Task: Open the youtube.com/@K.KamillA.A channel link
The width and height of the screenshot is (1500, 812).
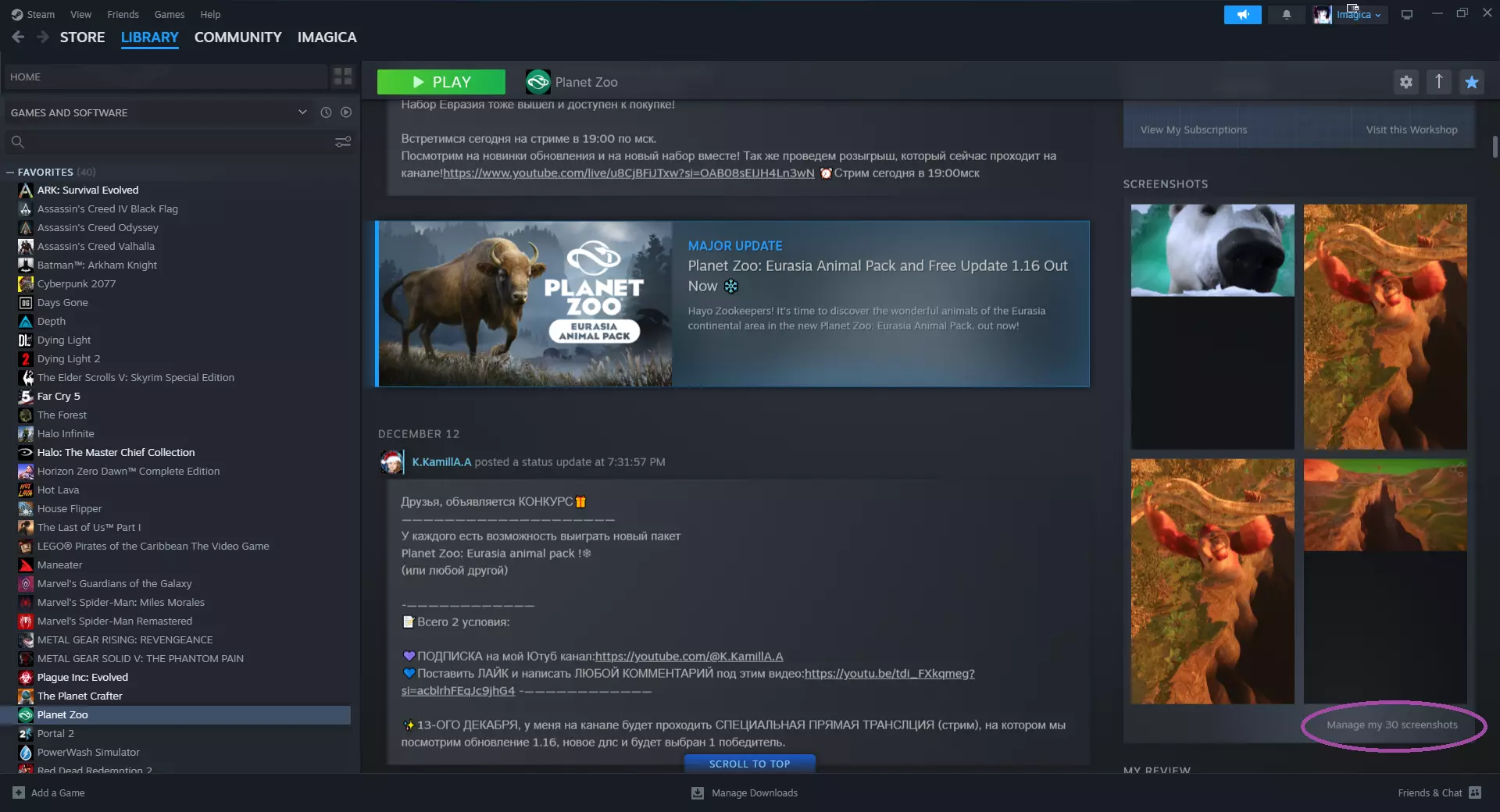Action: coord(689,657)
